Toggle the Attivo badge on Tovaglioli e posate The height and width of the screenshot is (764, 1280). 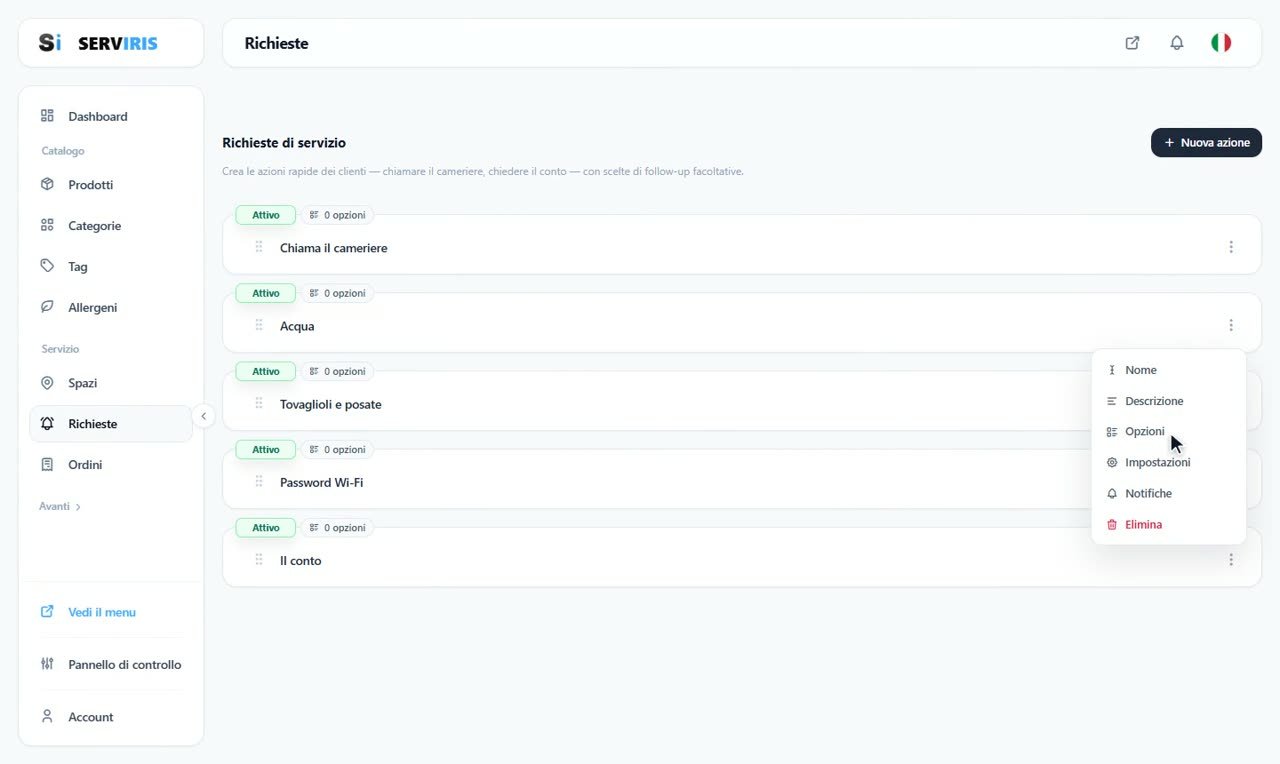(266, 371)
